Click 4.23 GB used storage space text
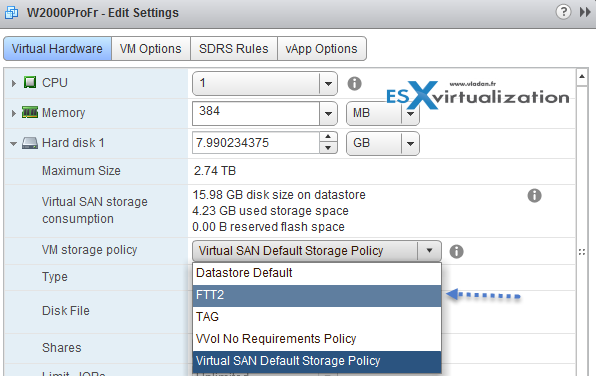This screenshot has width=596, height=376. click(271, 211)
